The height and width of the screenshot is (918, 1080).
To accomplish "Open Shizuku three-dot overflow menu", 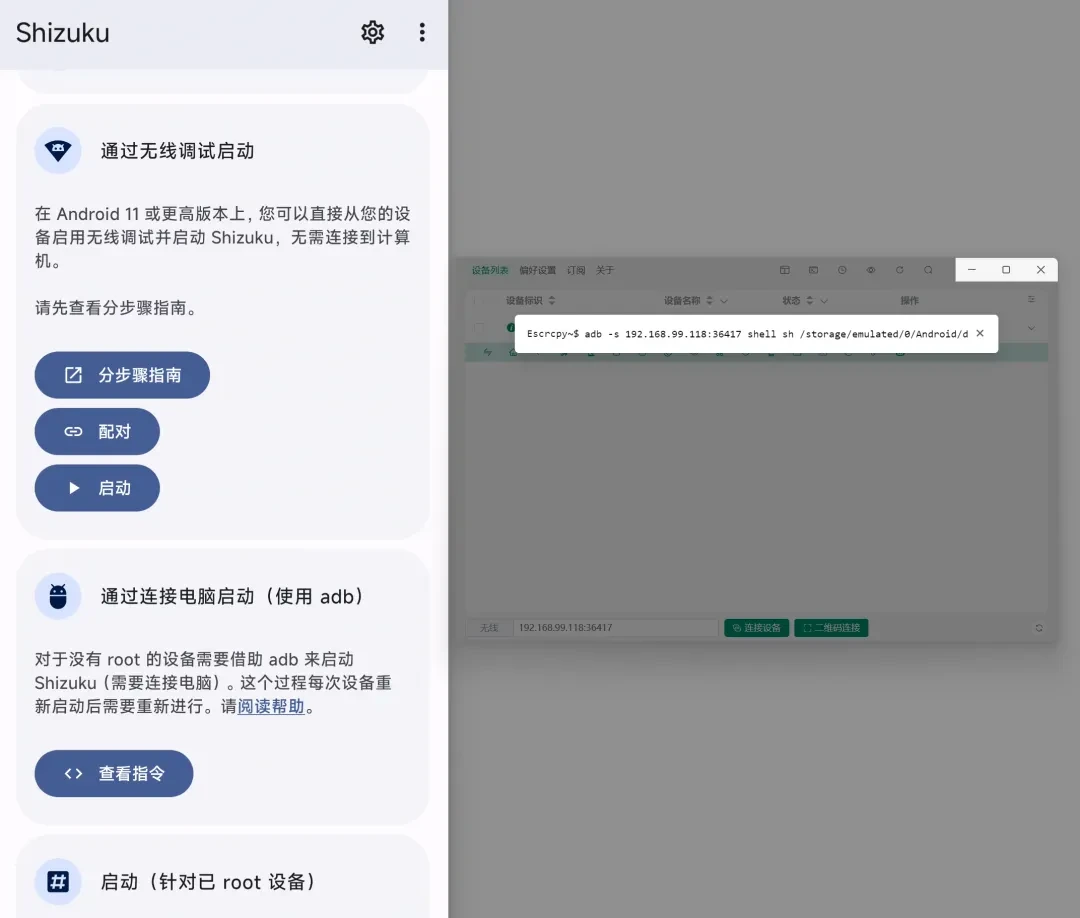I will point(422,32).
